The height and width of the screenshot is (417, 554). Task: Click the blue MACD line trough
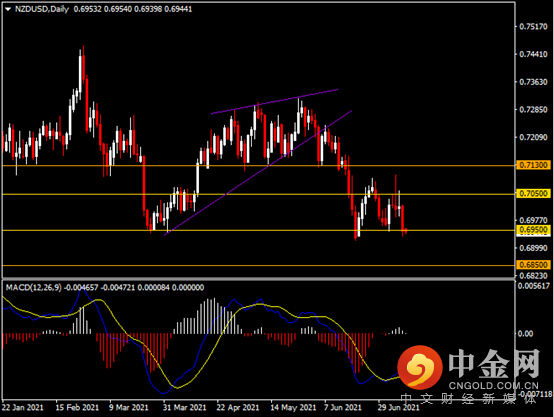tap(163, 393)
